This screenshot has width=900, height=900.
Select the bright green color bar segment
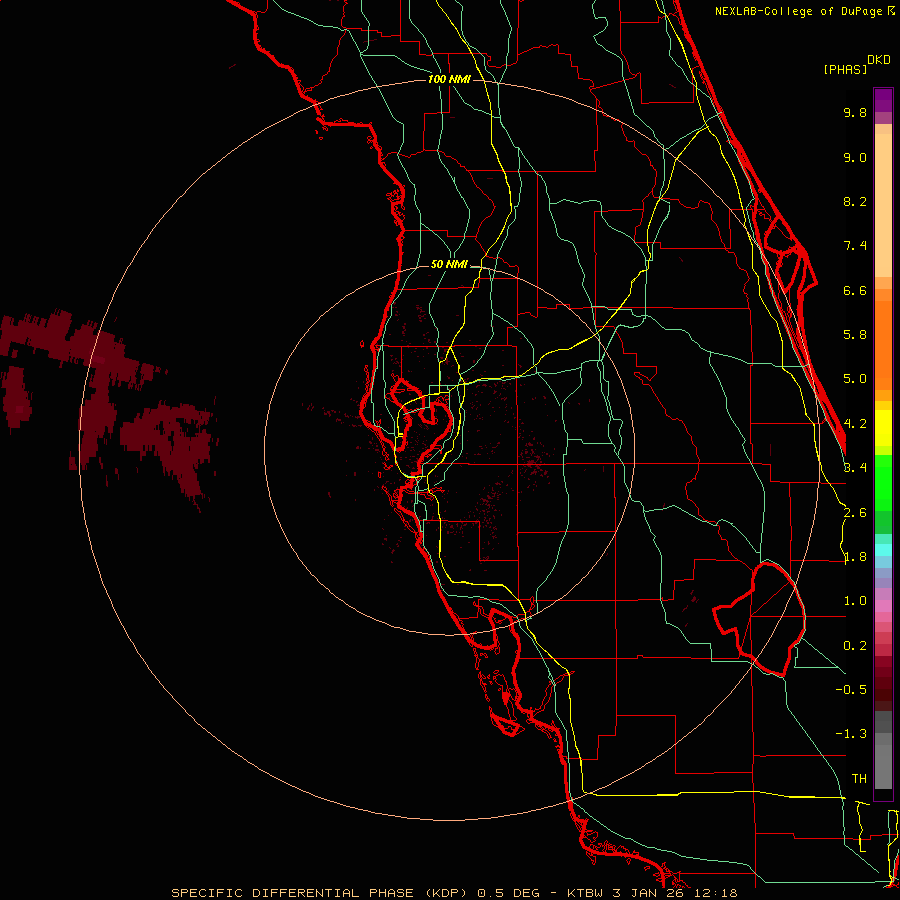coord(883,482)
